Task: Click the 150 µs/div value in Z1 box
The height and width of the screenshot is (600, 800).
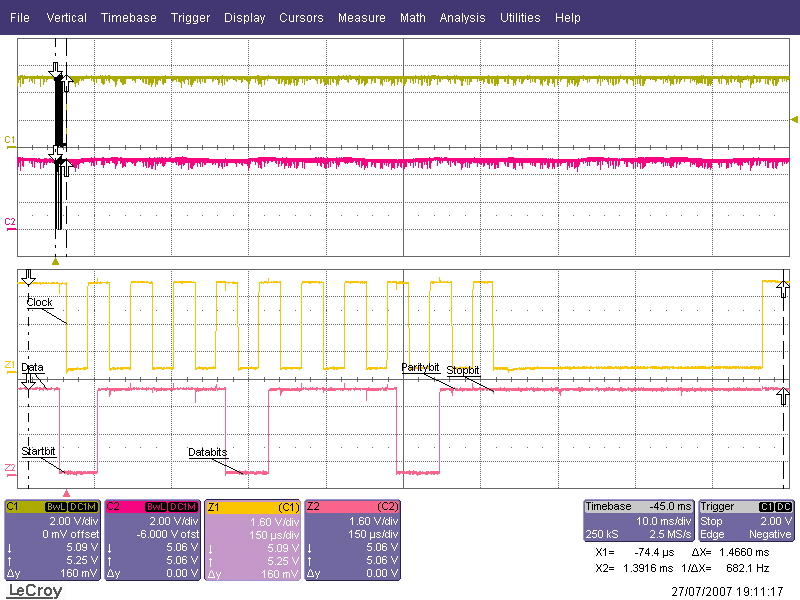Action: (x=274, y=535)
